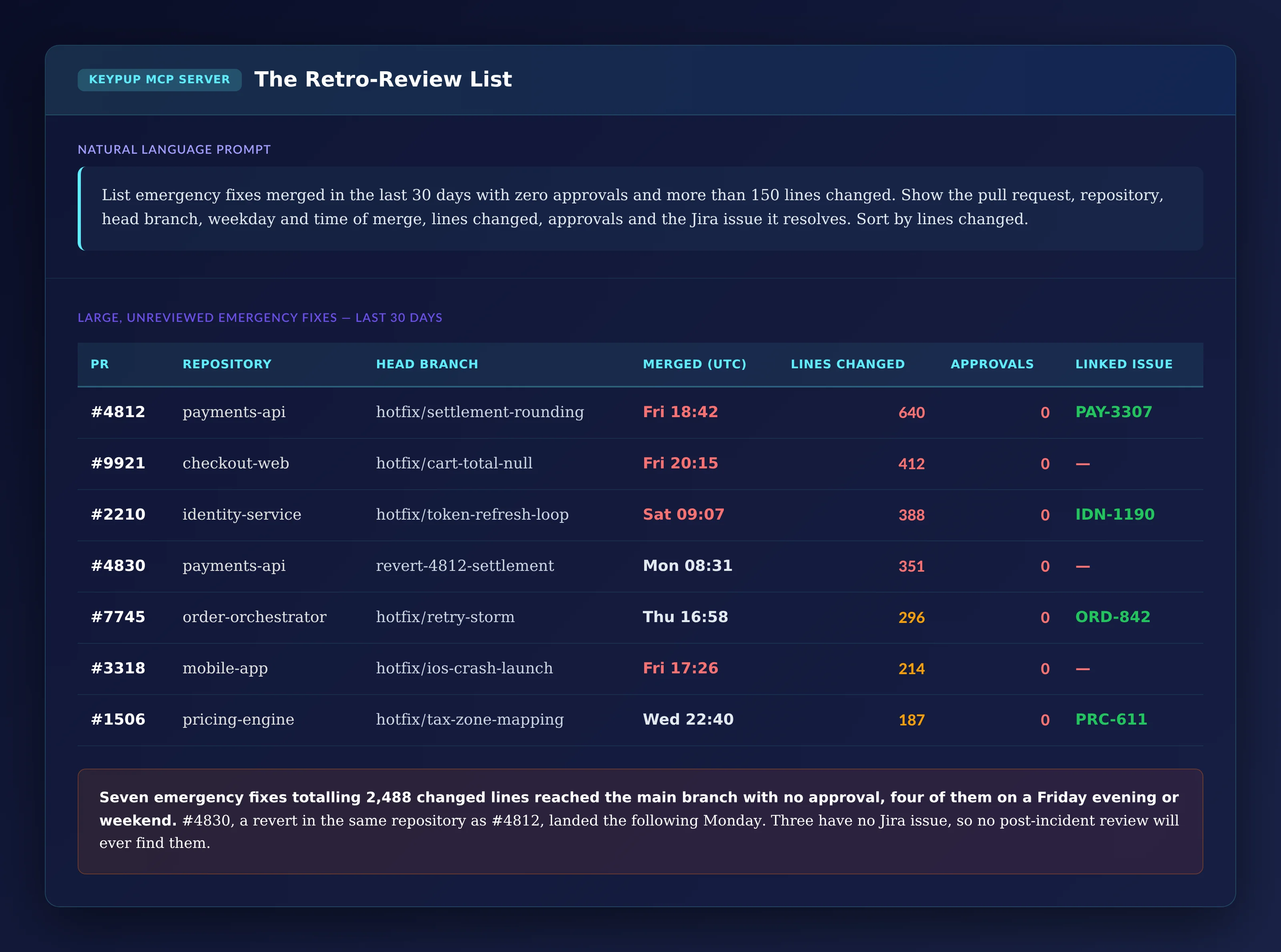
Task: Click the 640 lines changed value
Action: (x=912, y=413)
